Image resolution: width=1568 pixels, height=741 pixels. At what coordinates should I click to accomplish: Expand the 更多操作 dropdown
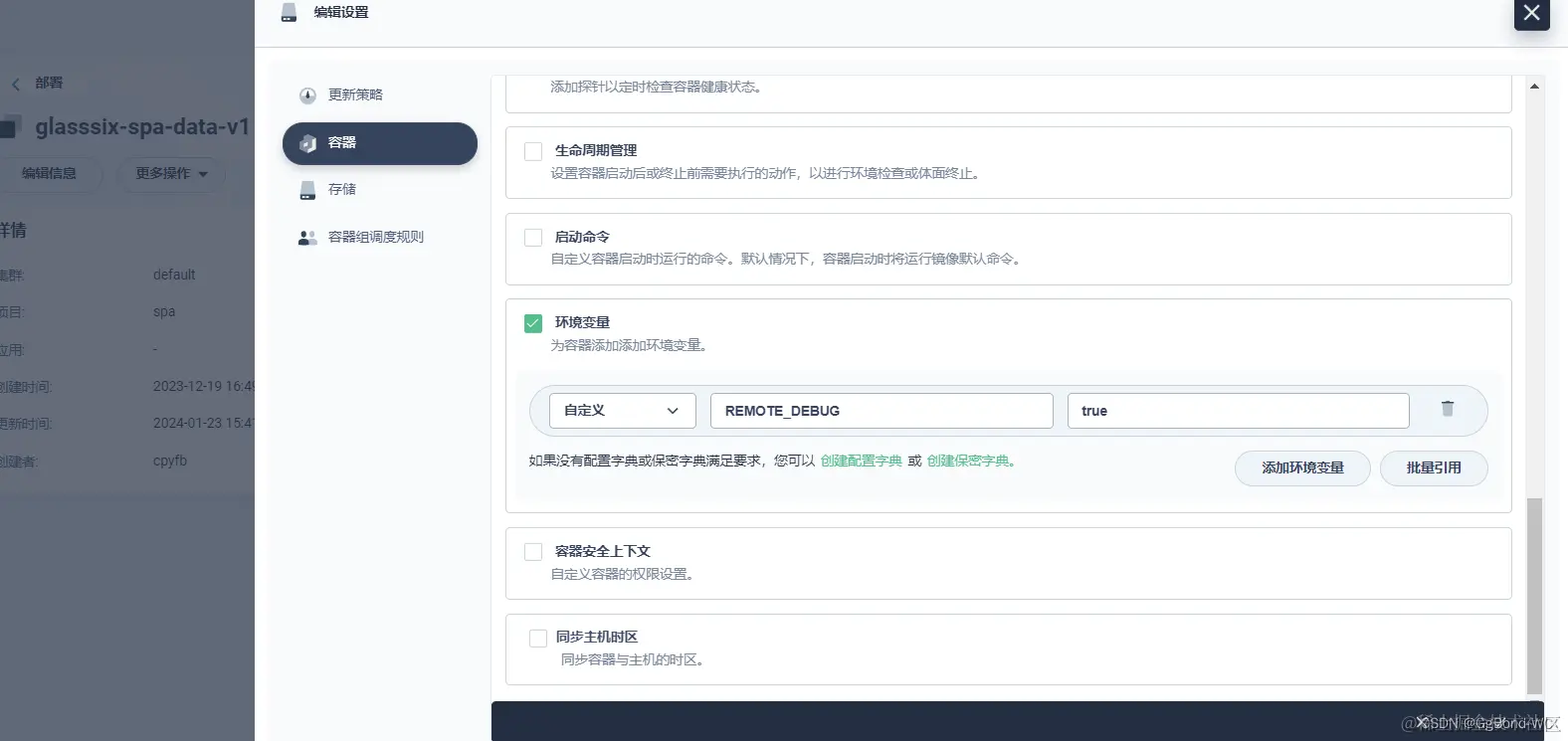pyautogui.click(x=171, y=174)
